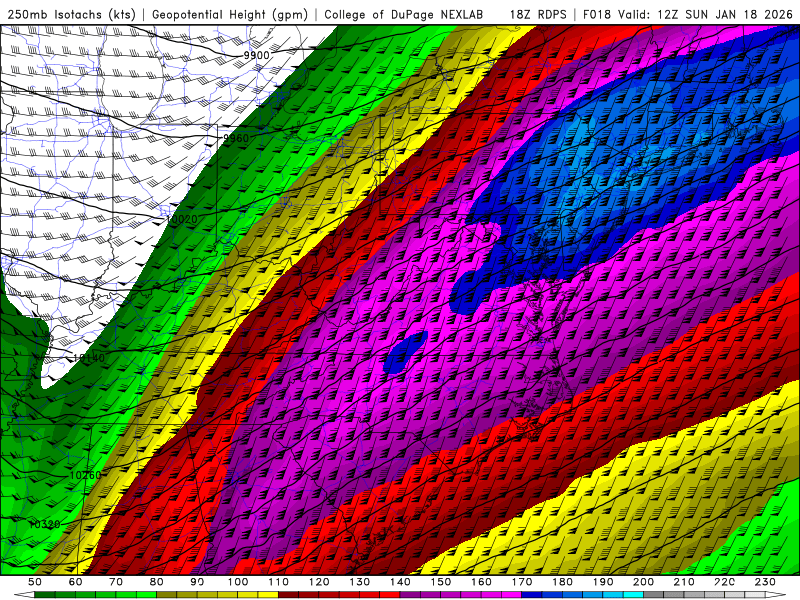
Task: Click the bright yellow swatch just left of the 110 mark
Action: point(268,595)
